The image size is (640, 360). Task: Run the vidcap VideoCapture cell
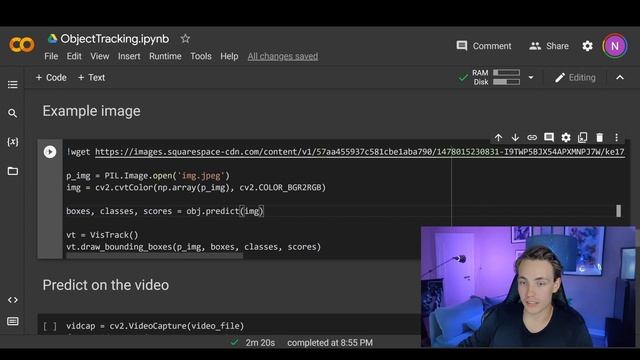tap(50, 326)
